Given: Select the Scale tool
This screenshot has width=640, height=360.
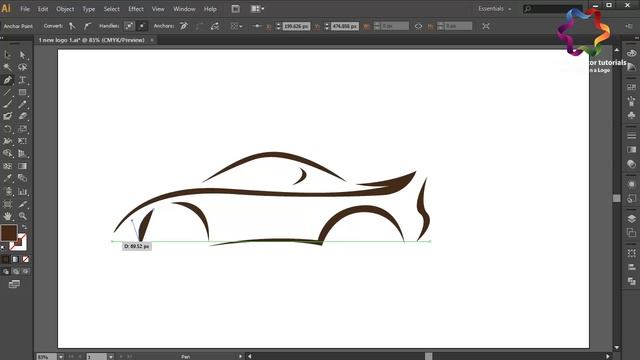Looking at the screenshot, I should (23, 129).
